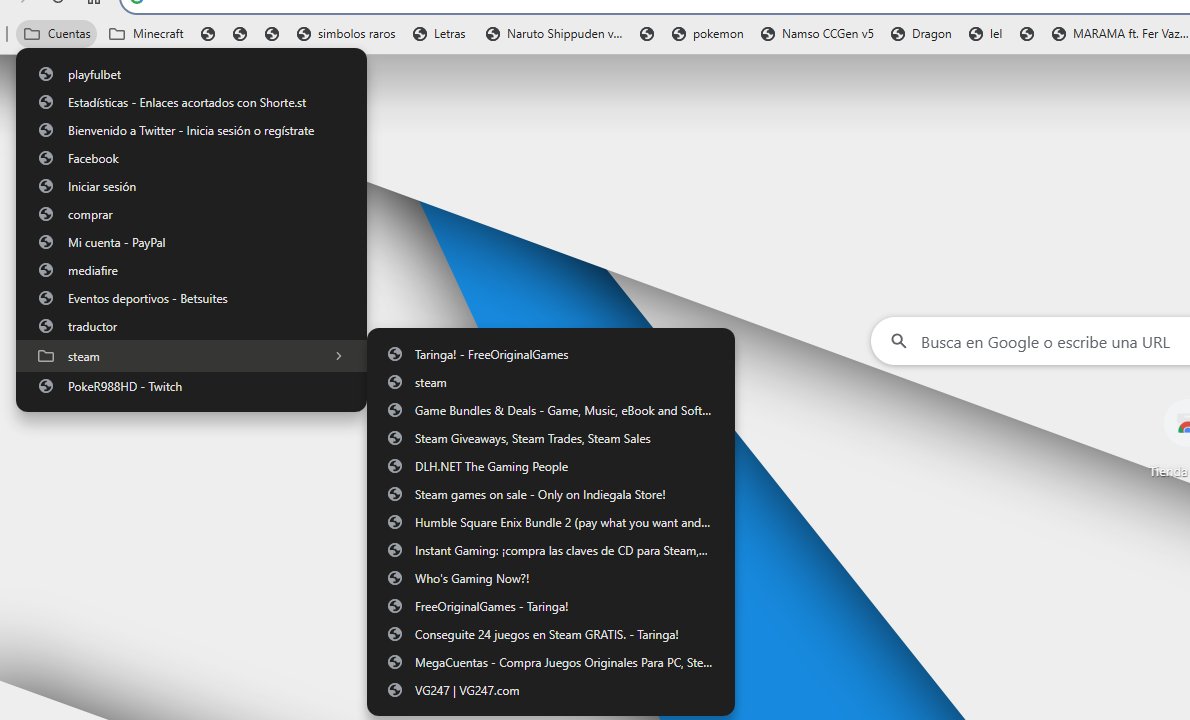Open PokeR988HD - Twitch bookmark
Screen dimensions: 1190x720
191,386
